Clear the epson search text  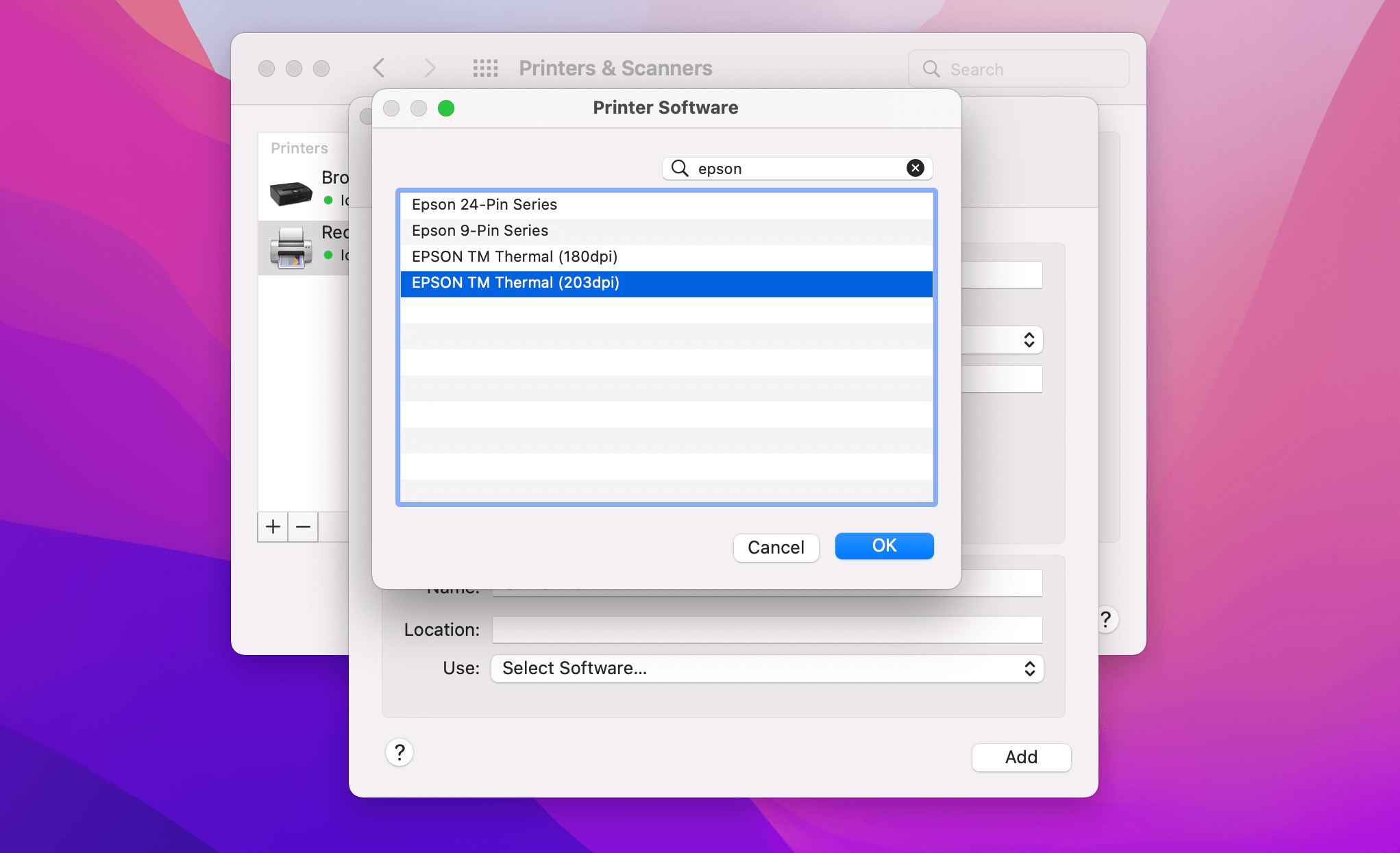[x=915, y=168]
